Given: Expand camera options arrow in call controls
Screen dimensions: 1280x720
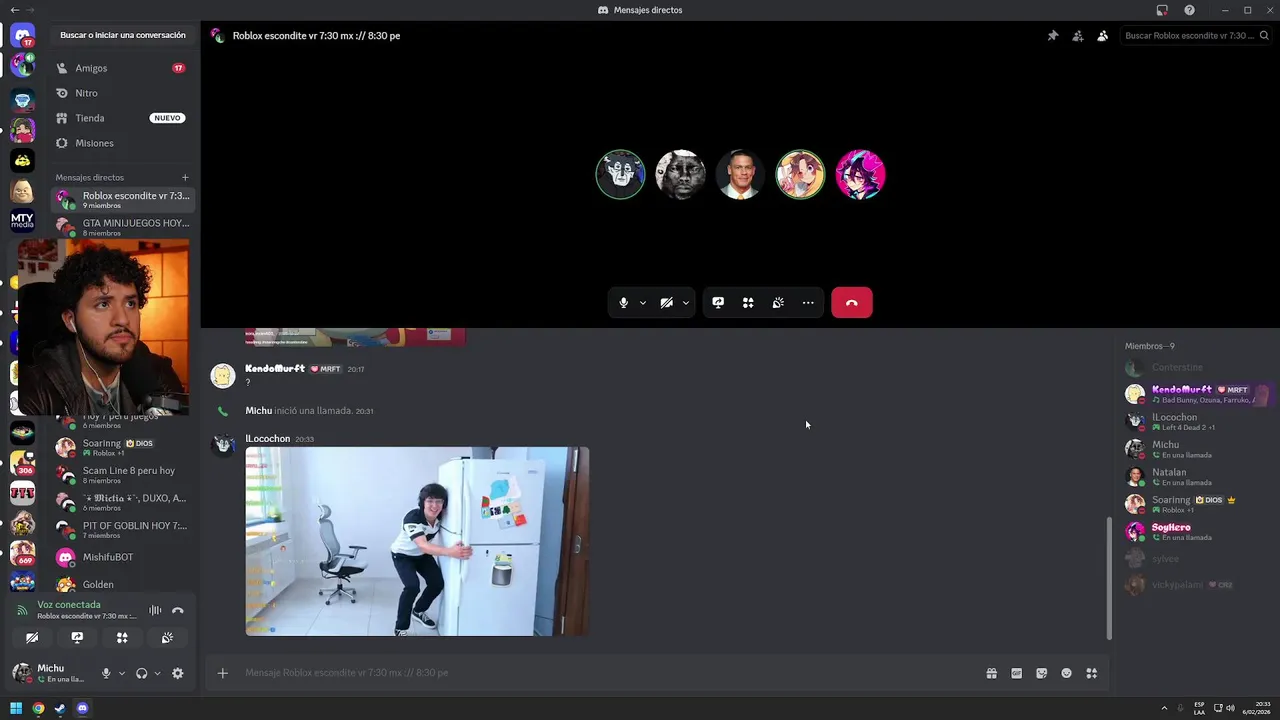Looking at the screenshot, I should point(685,303).
